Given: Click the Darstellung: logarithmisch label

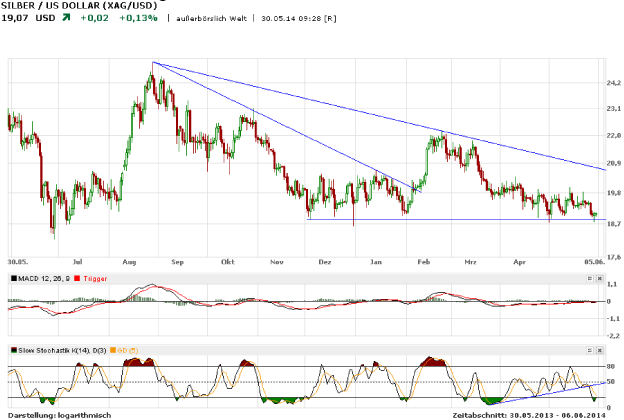Looking at the screenshot, I should click(56, 414).
